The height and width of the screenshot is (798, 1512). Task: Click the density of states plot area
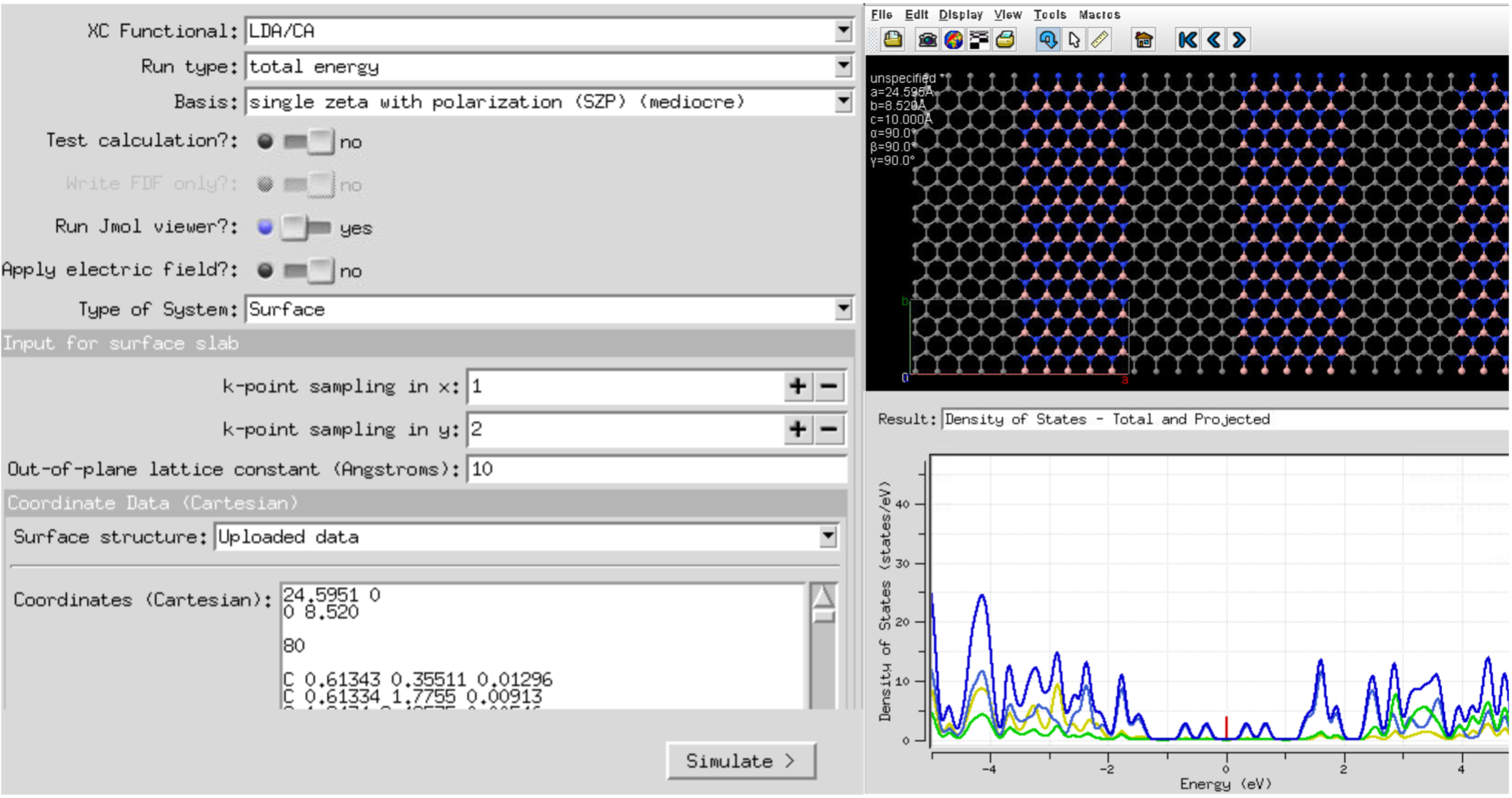point(1219,602)
